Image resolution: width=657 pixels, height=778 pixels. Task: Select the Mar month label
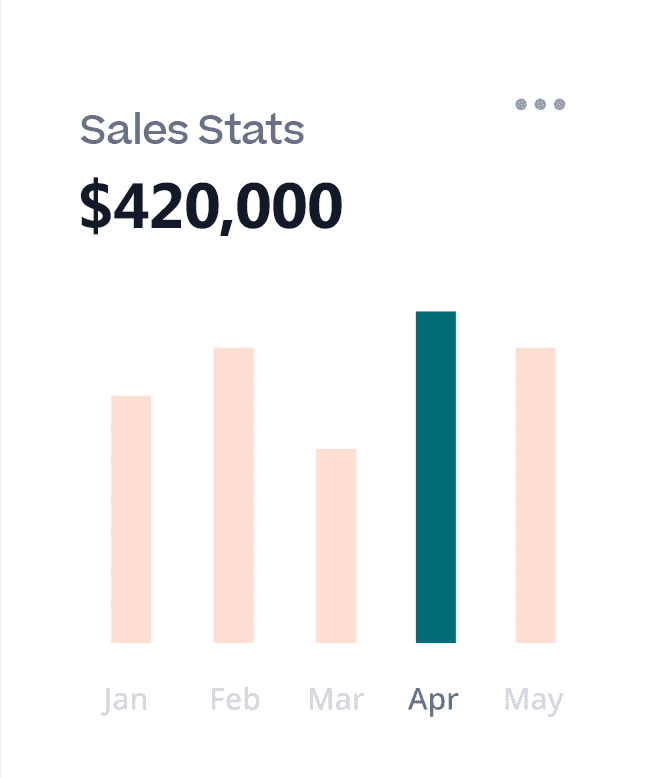coord(336,699)
